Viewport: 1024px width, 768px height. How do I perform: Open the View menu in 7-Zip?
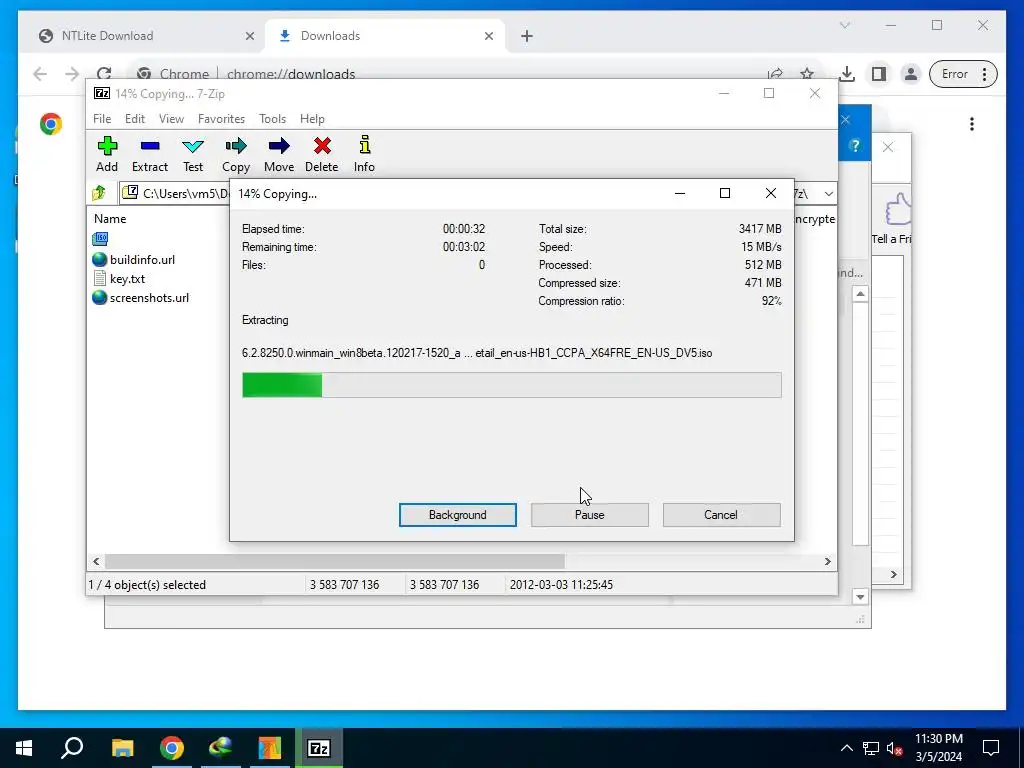[x=171, y=119]
